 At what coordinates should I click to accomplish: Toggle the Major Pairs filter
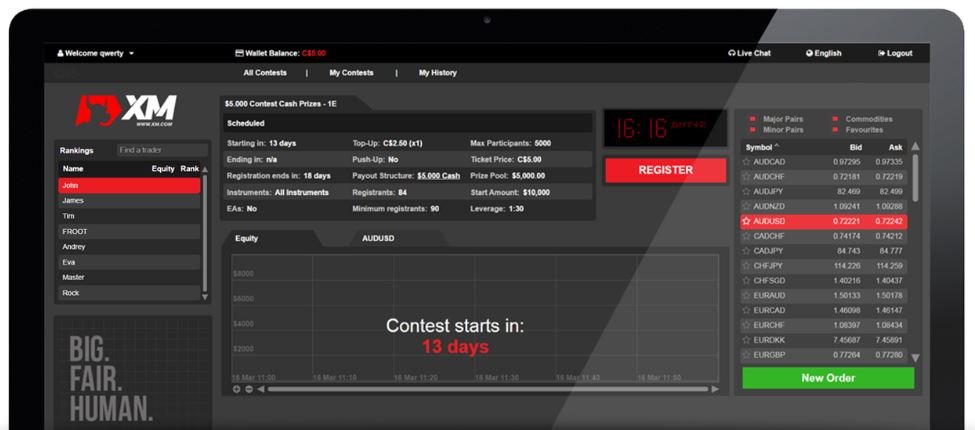752,119
